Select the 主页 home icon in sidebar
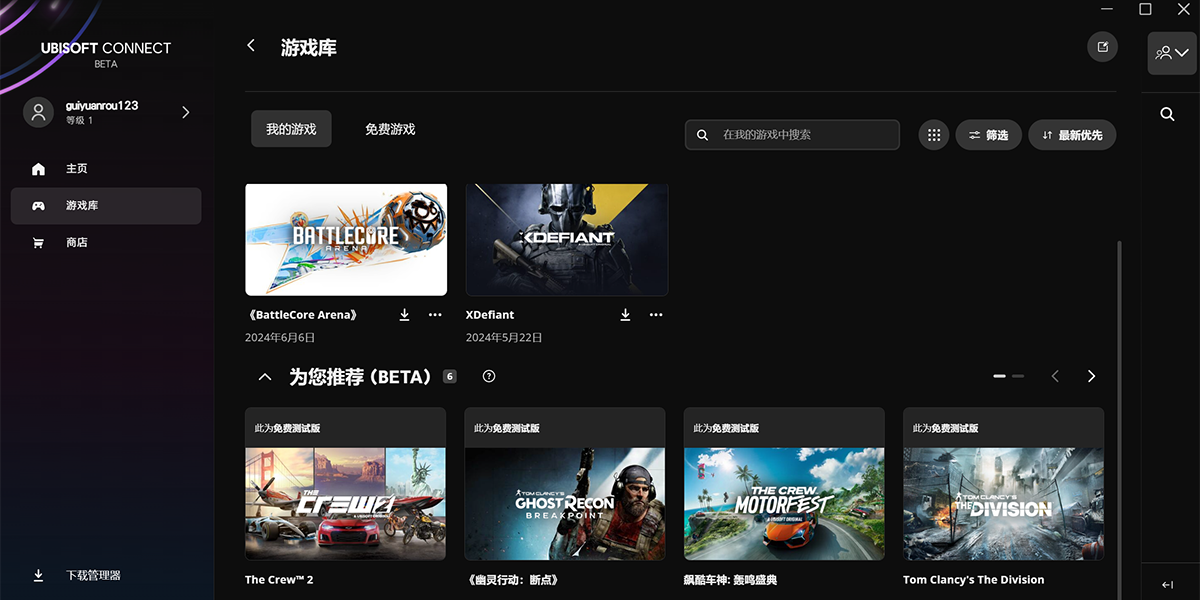The height and width of the screenshot is (600, 1200). click(x=38, y=168)
